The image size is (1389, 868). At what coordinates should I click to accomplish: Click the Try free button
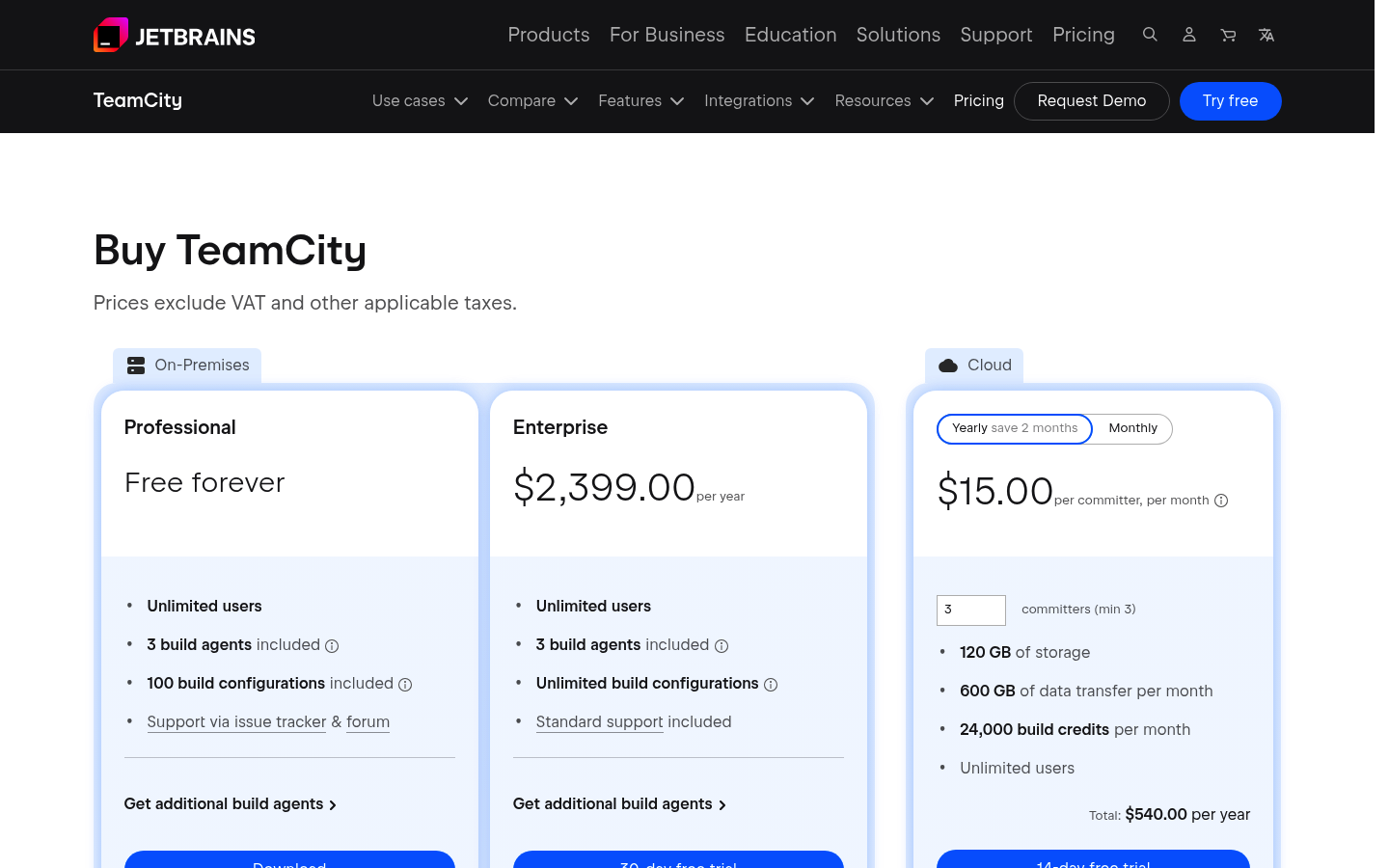(1230, 101)
